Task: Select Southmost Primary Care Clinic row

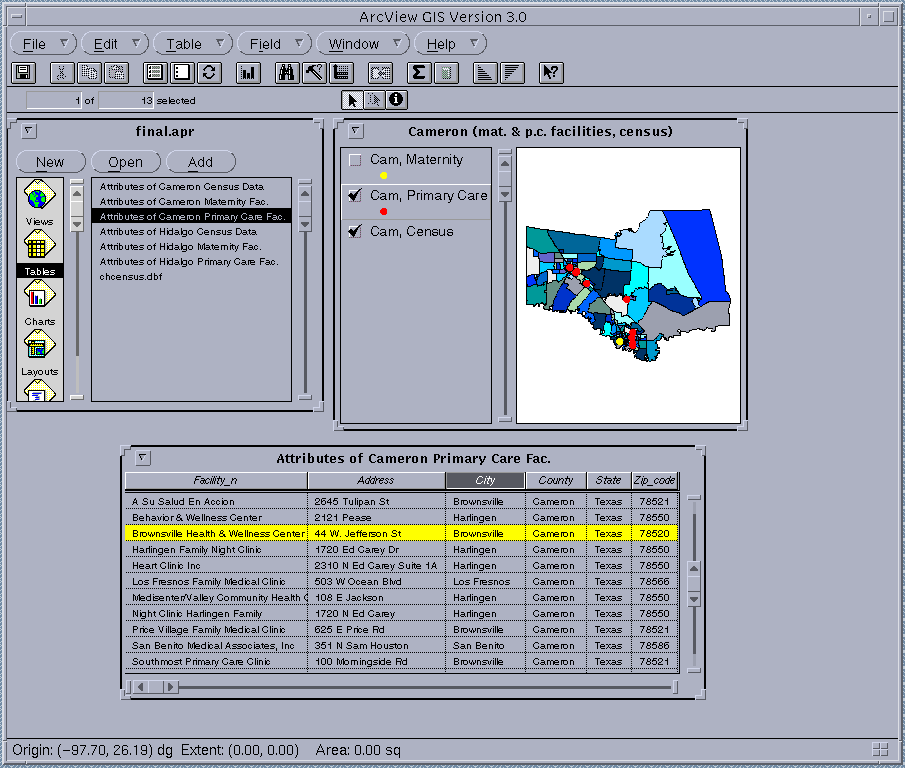Action: pyautogui.click(x=401, y=661)
